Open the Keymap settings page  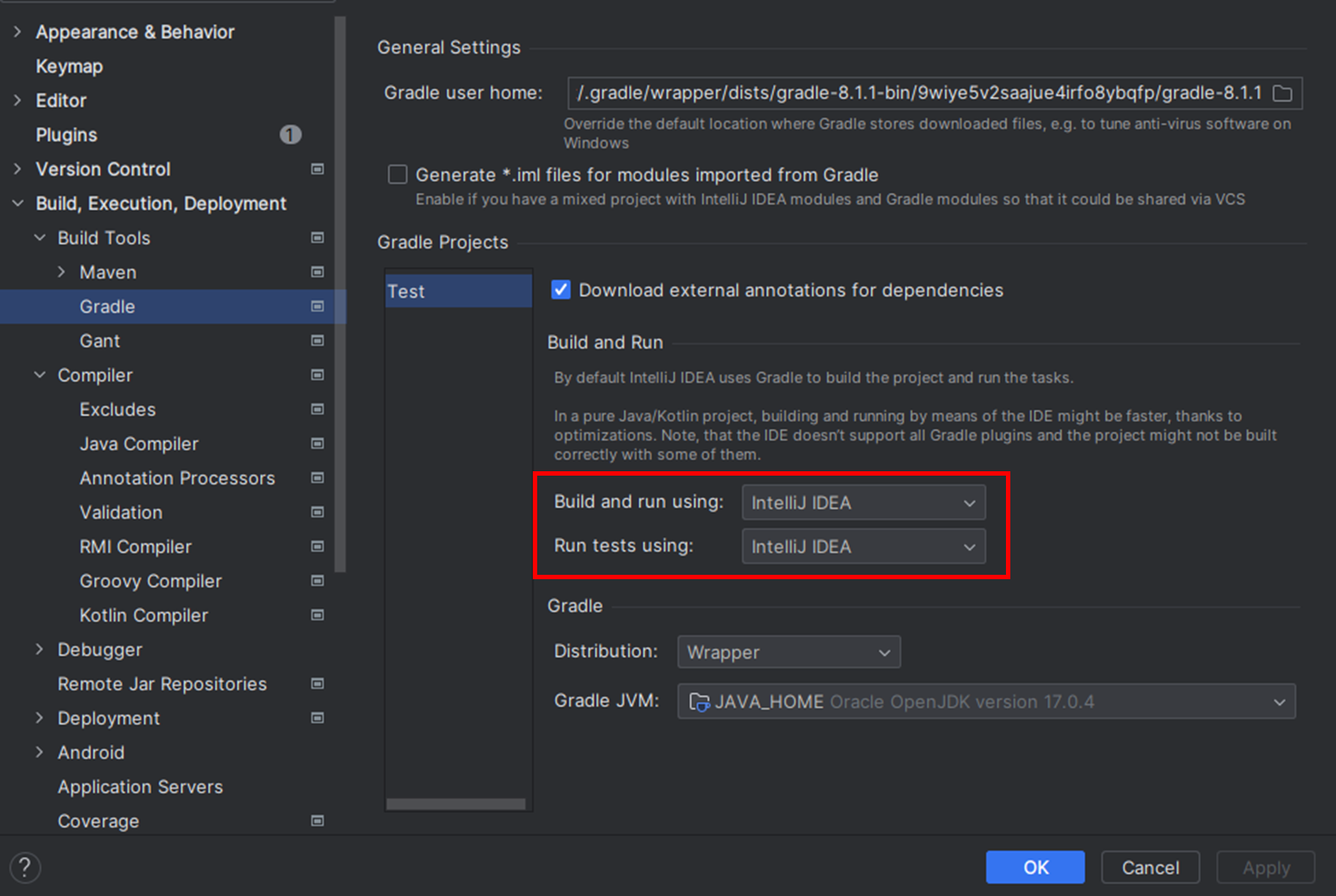69,66
